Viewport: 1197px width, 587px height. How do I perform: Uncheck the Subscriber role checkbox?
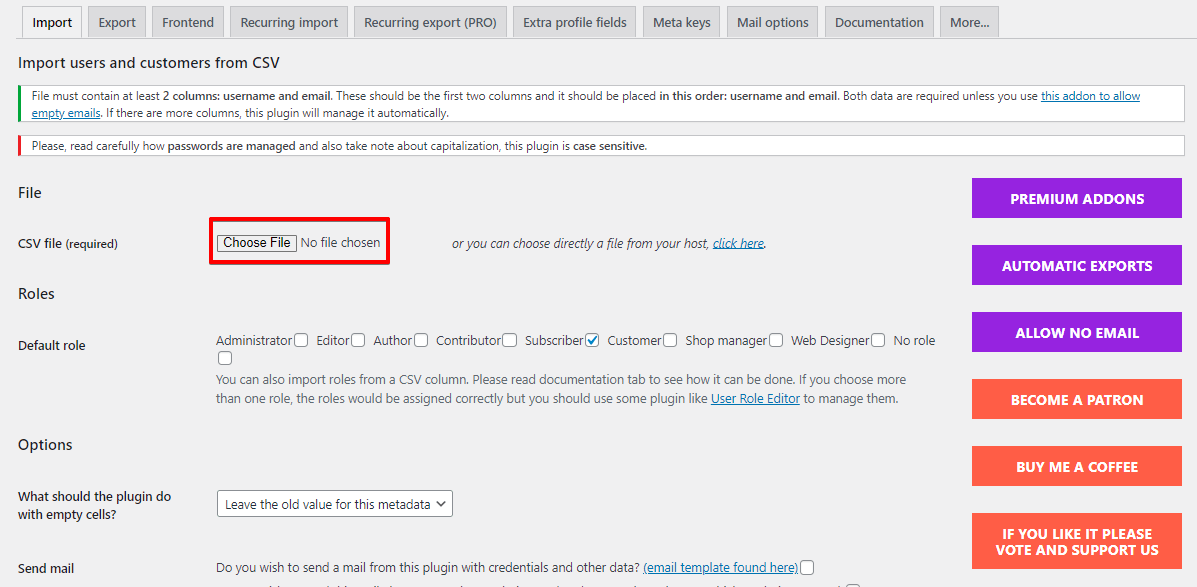(x=592, y=340)
